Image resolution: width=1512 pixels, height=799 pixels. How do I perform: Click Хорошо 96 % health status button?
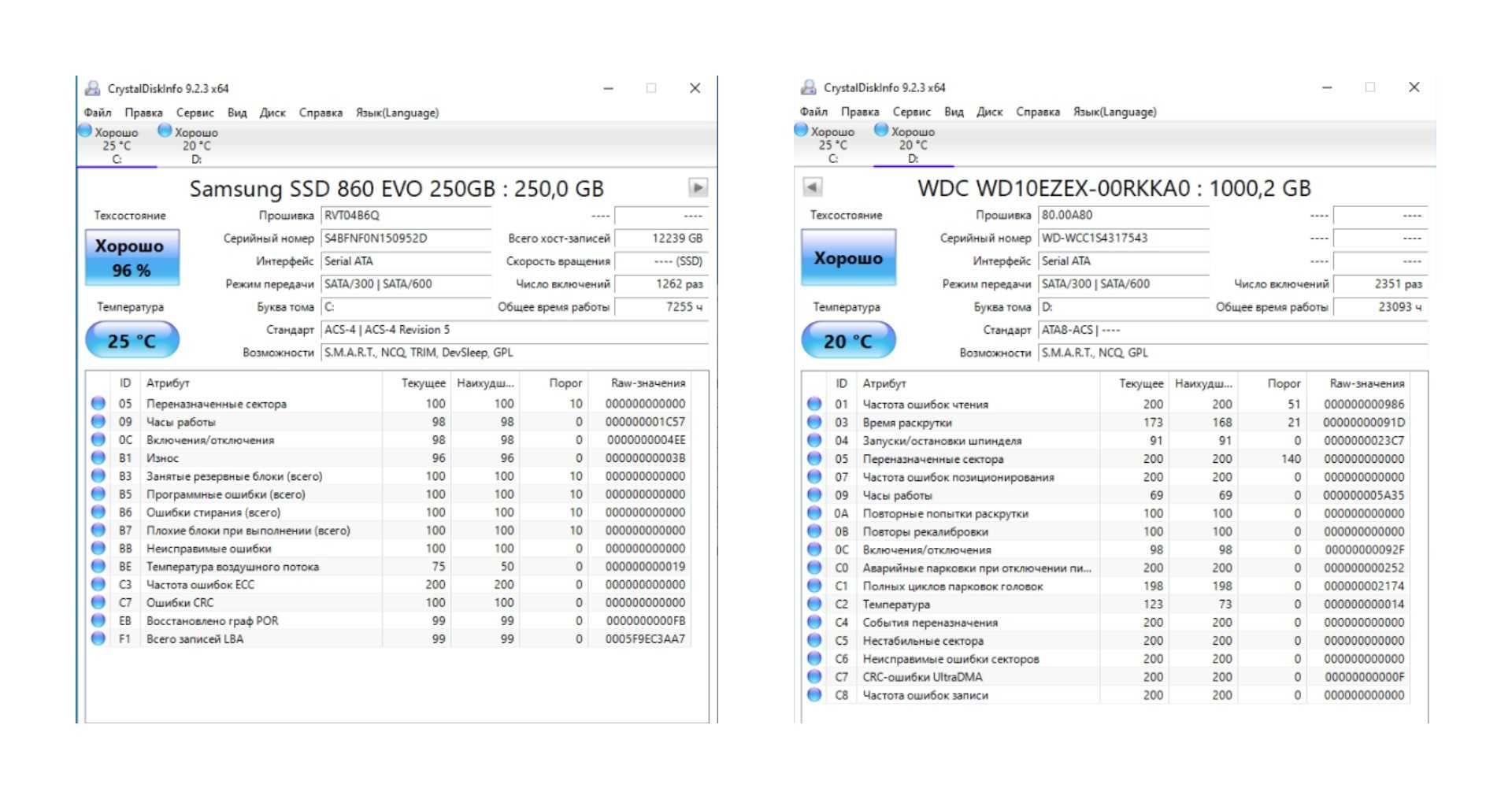[x=132, y=257]
